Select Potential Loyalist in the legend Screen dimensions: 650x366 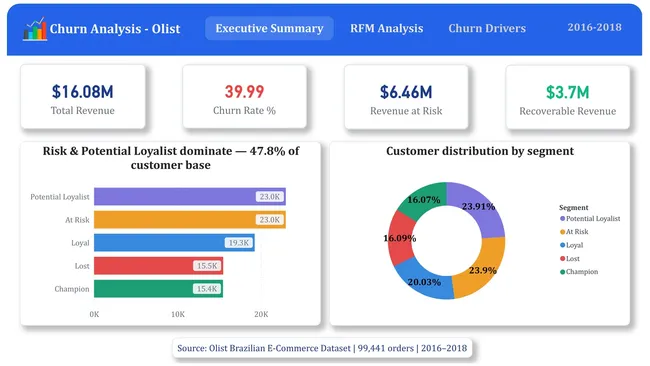pyautogui.click(x=590, y=218)
